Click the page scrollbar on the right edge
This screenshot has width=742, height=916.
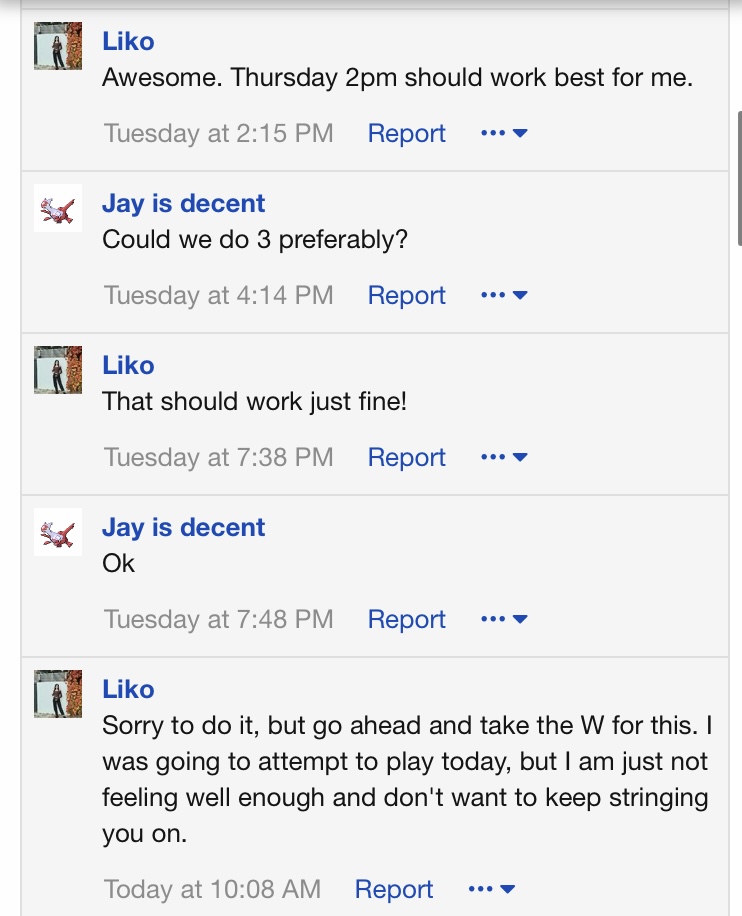739,178
